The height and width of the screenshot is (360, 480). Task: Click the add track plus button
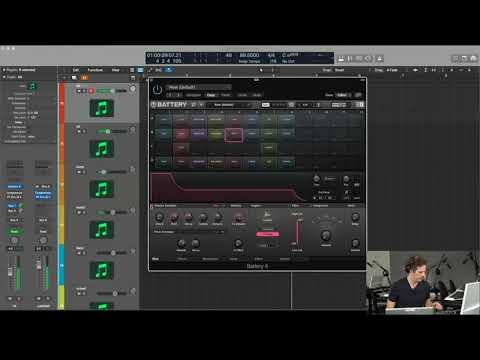coord(64,78)
